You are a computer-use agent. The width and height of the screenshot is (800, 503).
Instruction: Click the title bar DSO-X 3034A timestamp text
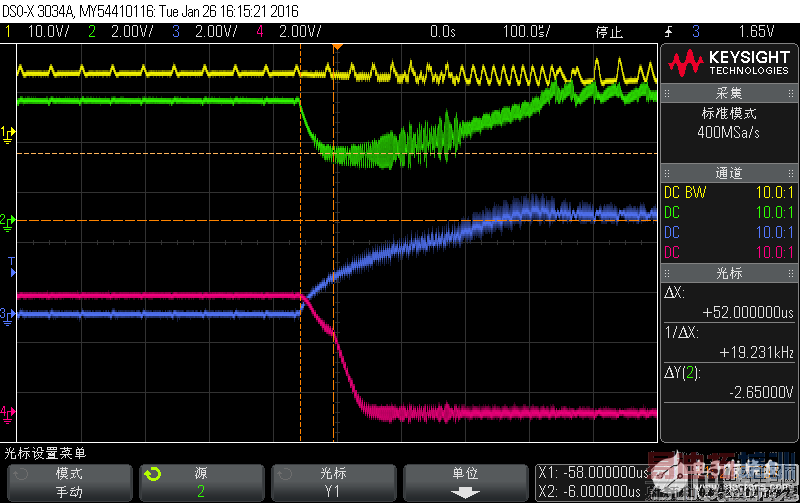point(151,11)
